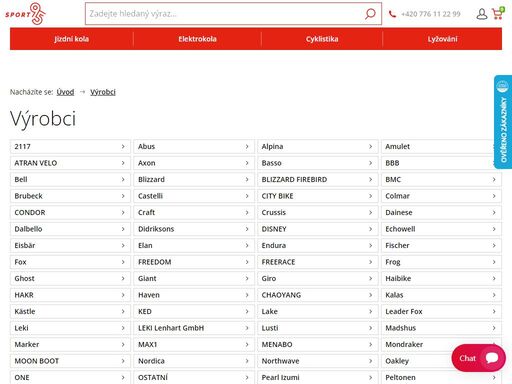Open manufacturer Didriksons
Image resolution: width=512 pixels, height=384 pixels.
(194, 229)
